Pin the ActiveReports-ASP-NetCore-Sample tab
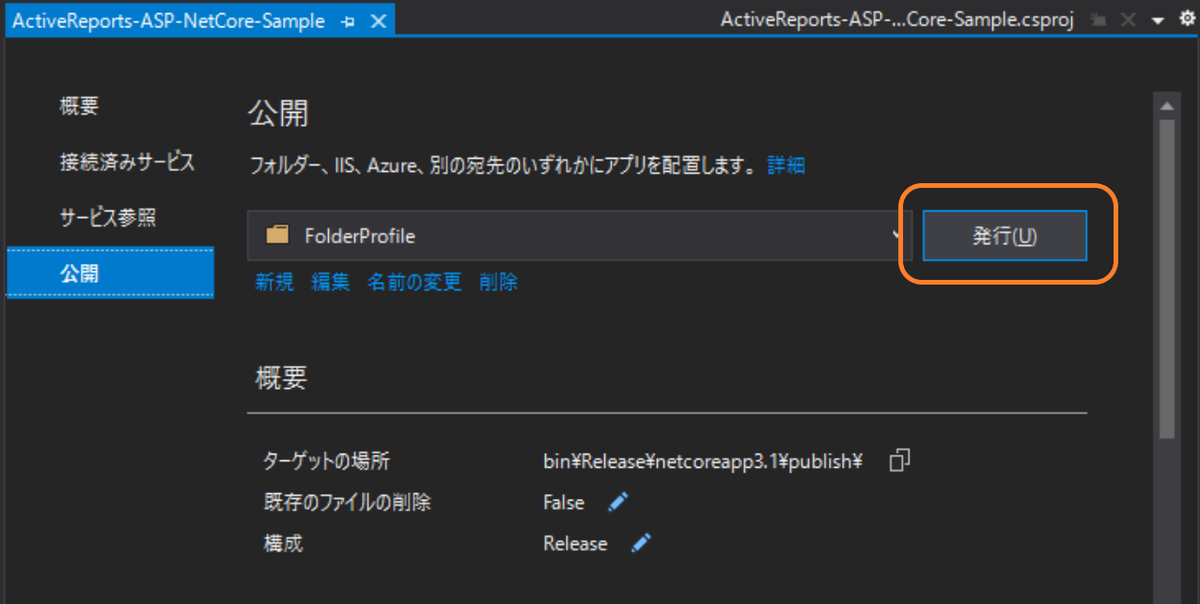1200x604 pixels. point(348,21)
